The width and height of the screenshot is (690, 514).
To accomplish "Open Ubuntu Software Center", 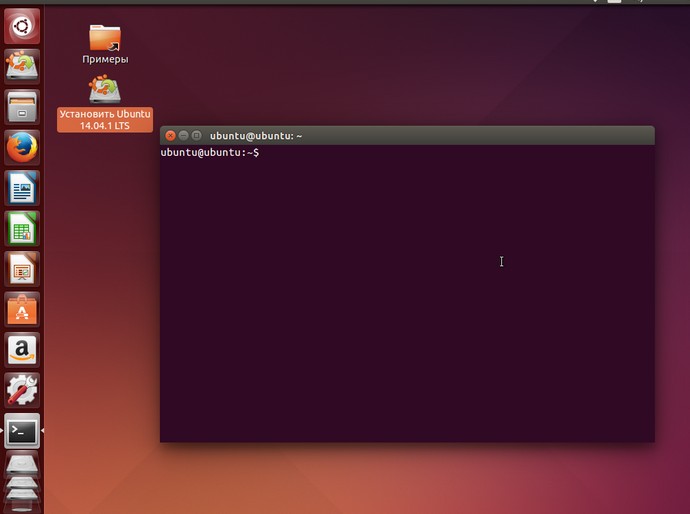I will point(22,309).
